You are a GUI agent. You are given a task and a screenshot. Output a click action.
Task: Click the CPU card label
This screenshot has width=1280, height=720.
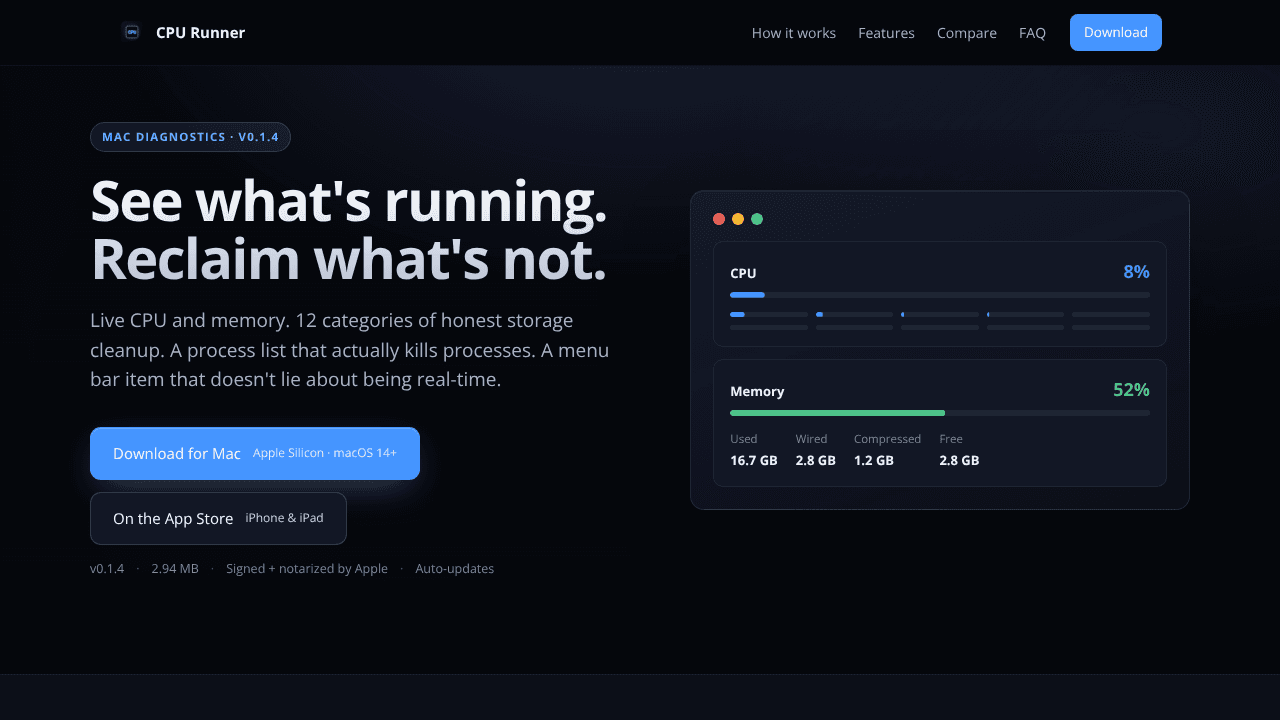(x=743, y=273)
